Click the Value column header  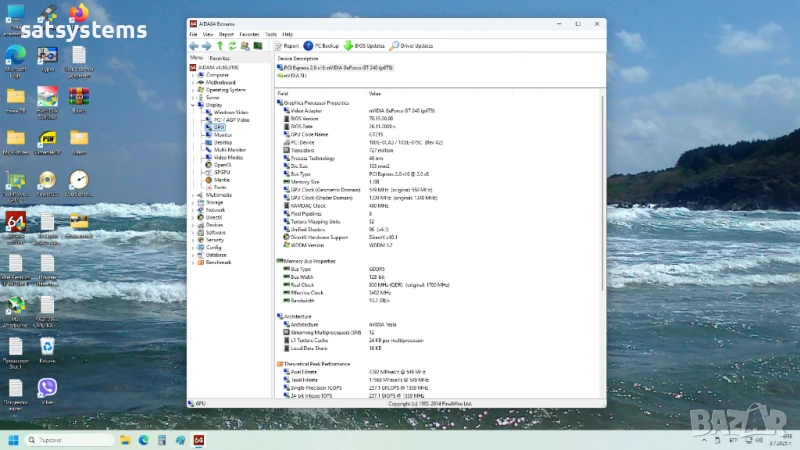(x=375, y=93)
